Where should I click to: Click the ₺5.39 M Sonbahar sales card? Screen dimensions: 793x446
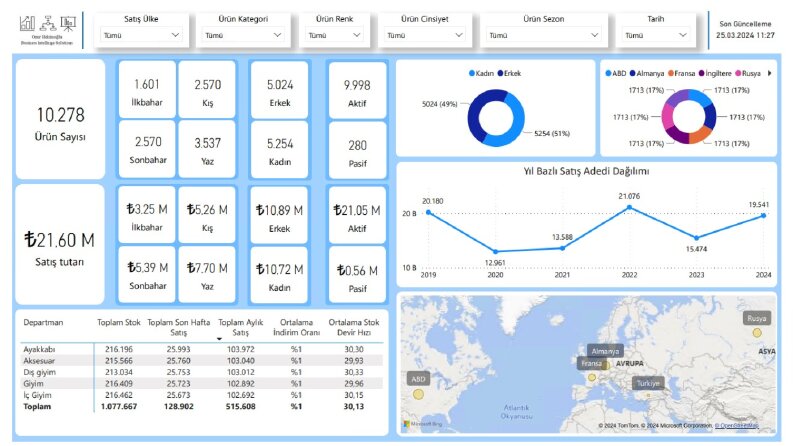147,274
